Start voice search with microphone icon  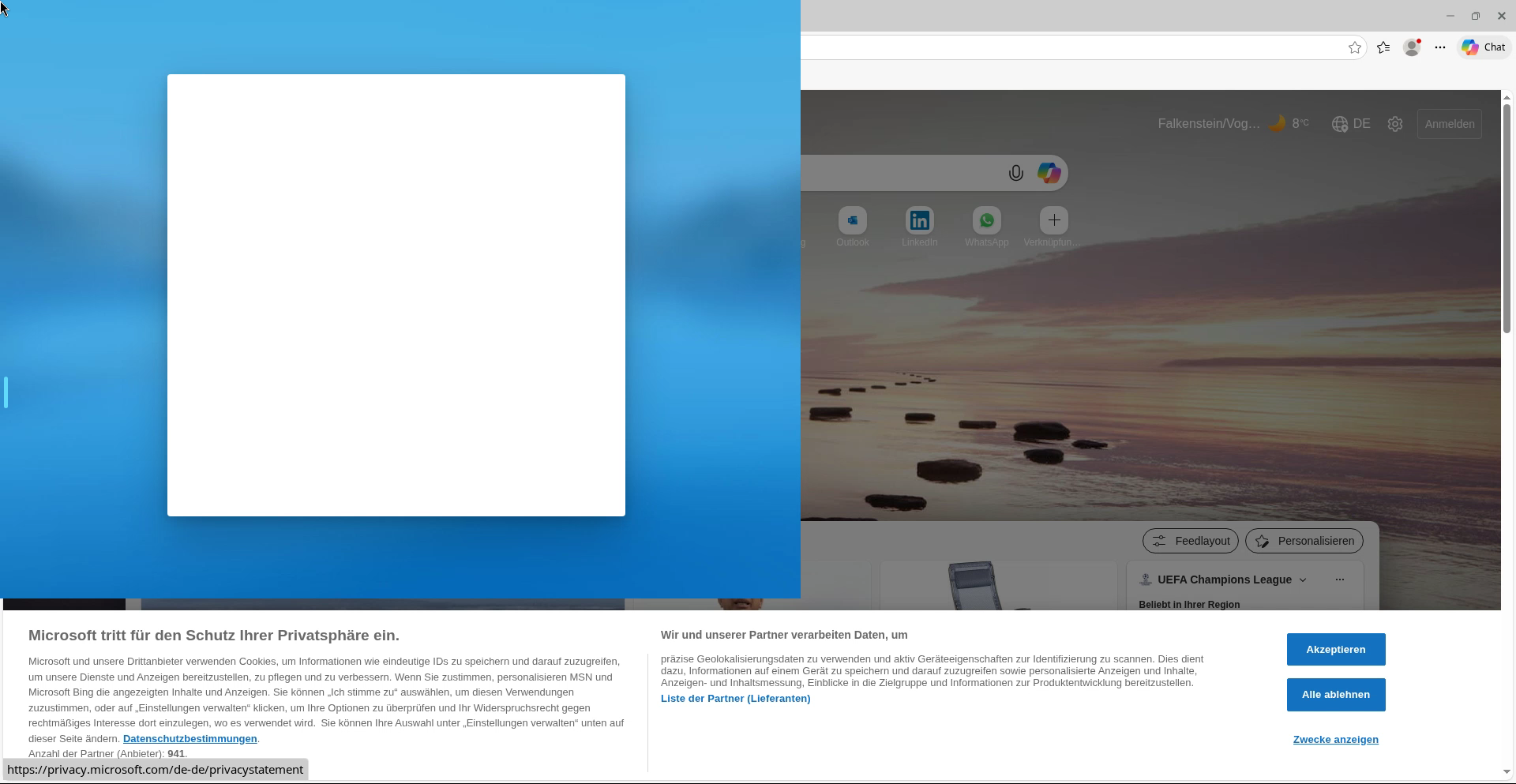(x=1015, y=173)
